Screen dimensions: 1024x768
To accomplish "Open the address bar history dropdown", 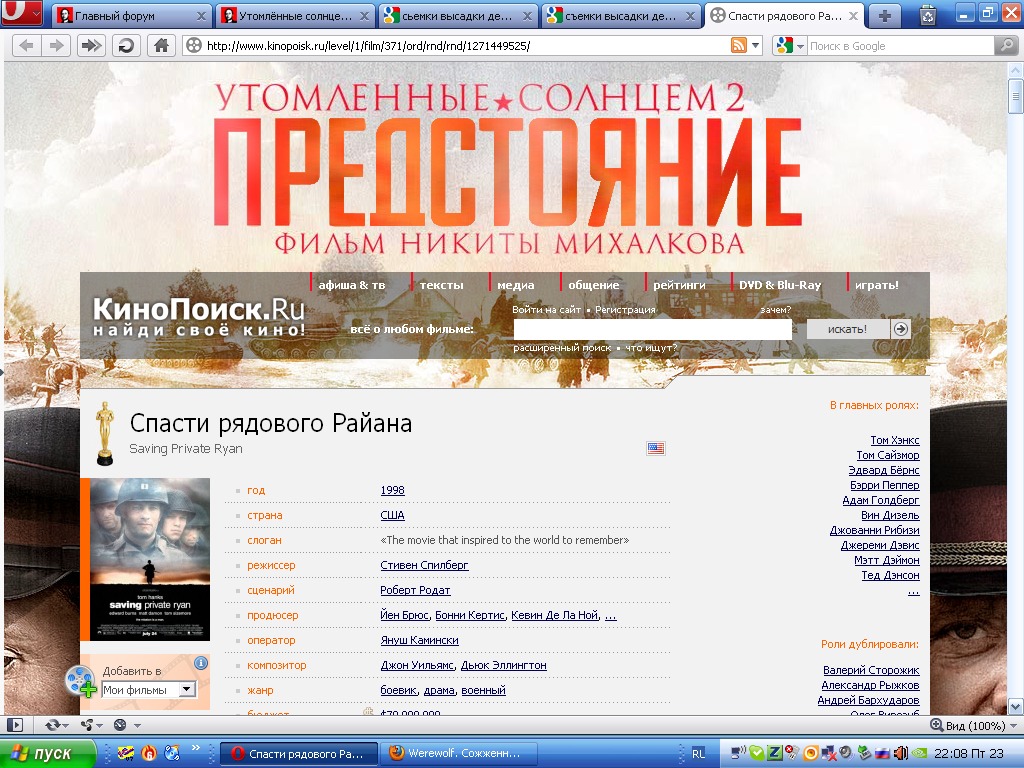I will (756, 46).
